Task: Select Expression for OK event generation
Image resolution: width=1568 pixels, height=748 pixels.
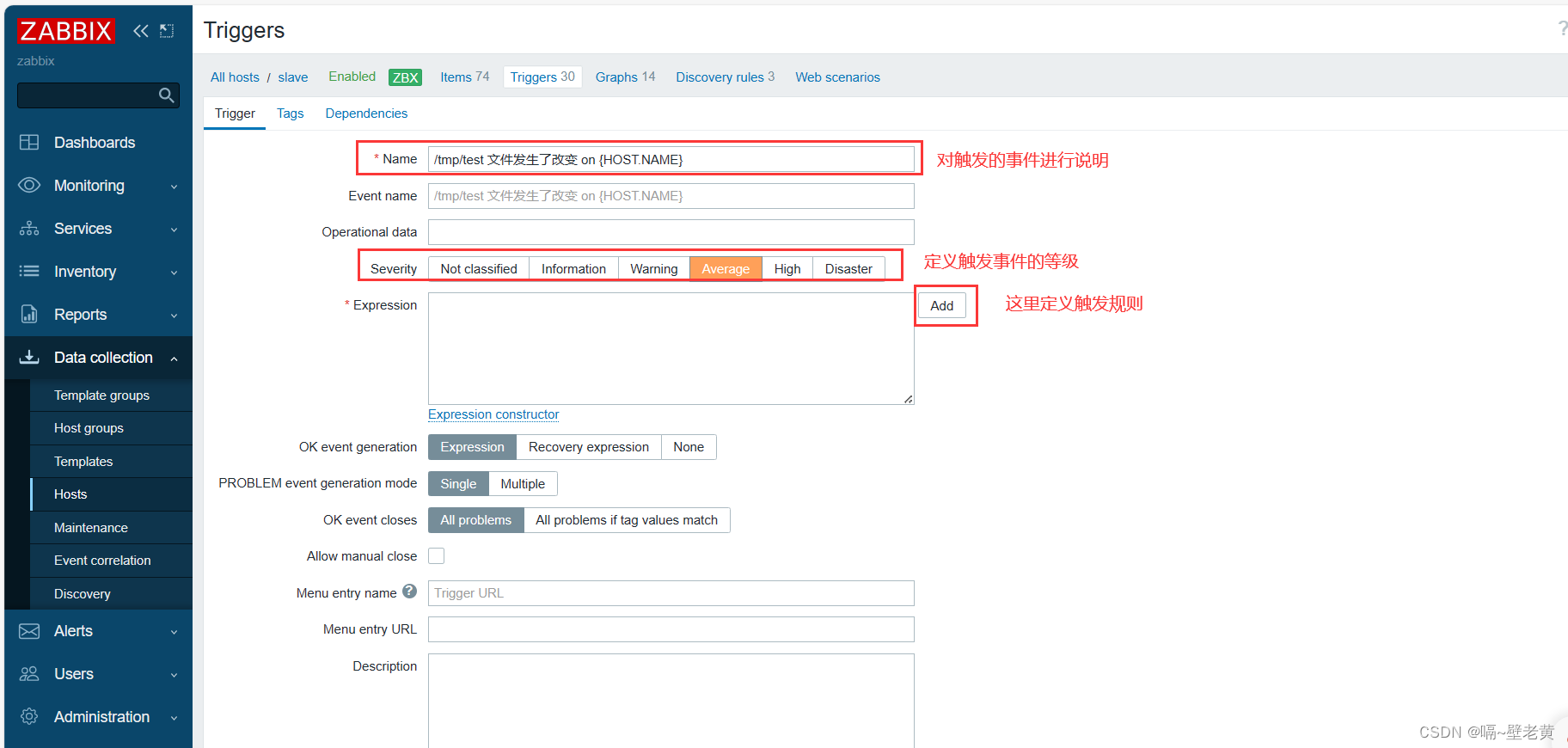Action: pyautogui.click(x=472, y=447)
